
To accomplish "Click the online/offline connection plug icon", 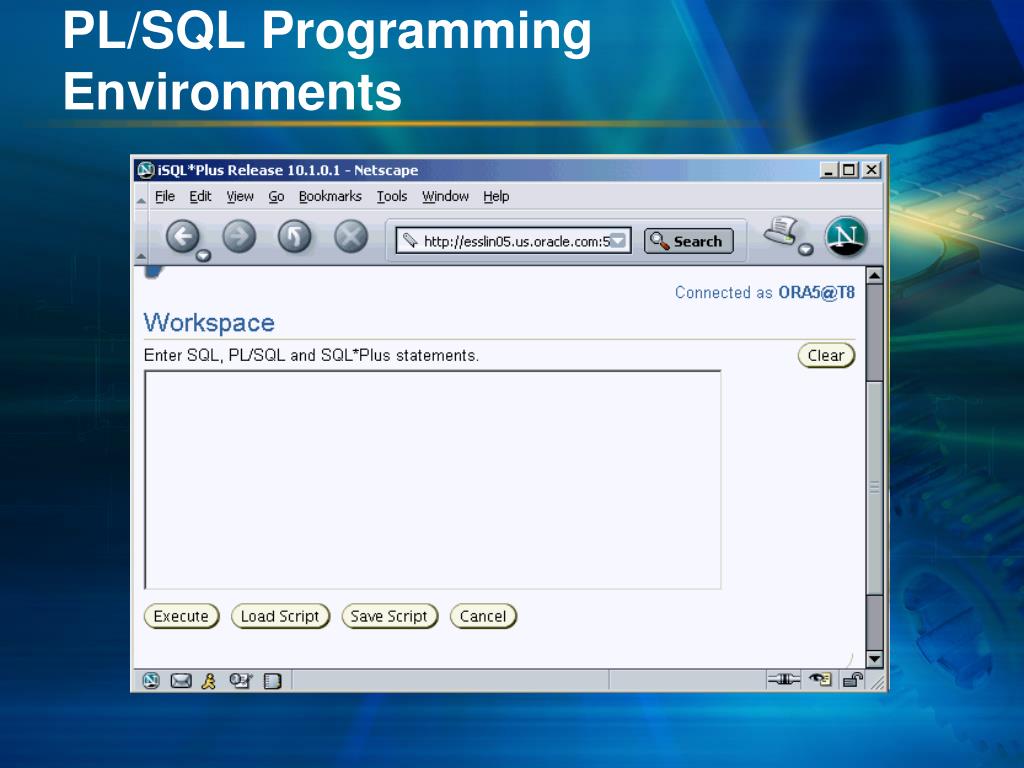I will pos(784,680).
